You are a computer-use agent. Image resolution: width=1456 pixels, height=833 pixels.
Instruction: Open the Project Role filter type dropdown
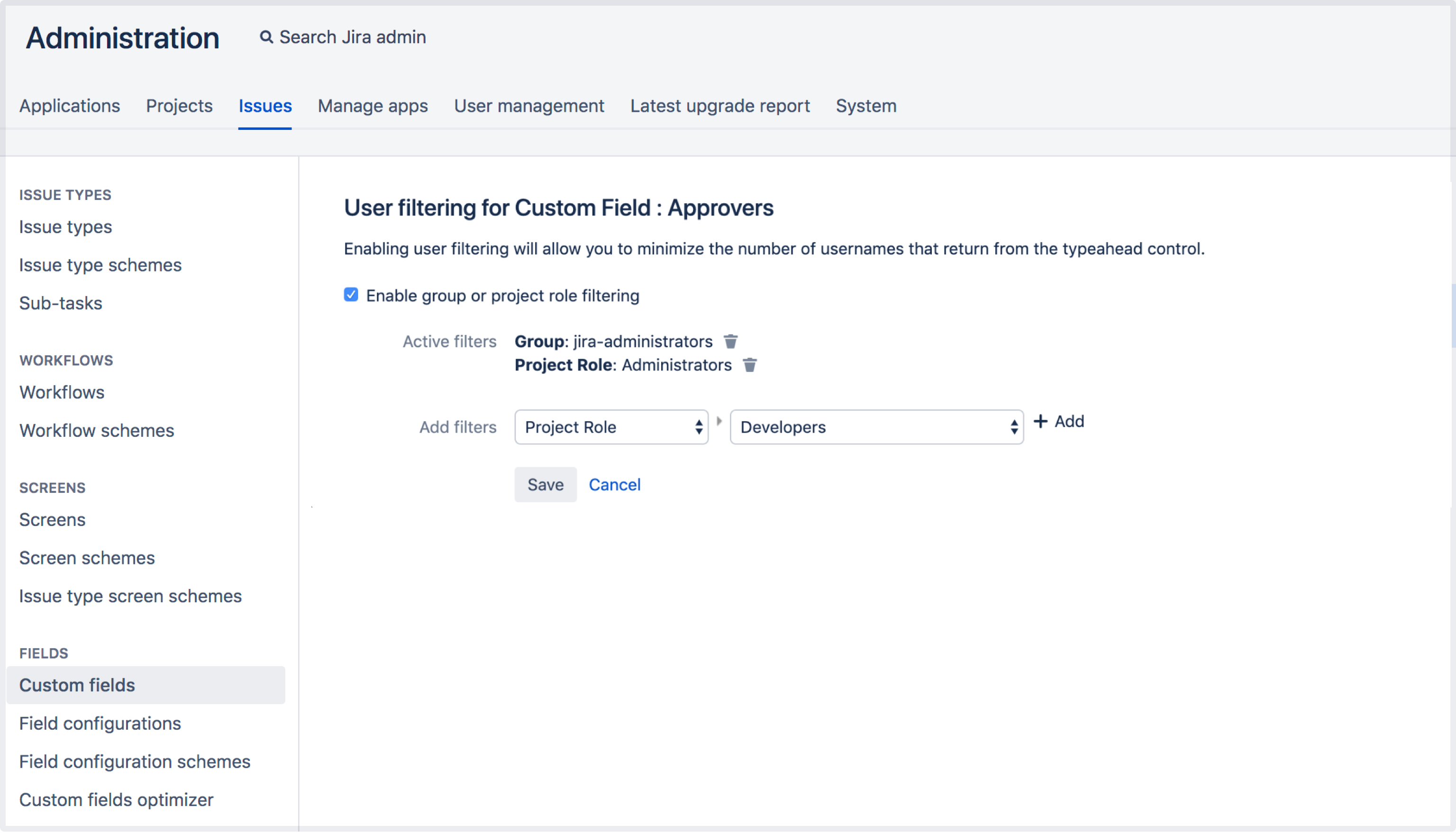[611, 427]
